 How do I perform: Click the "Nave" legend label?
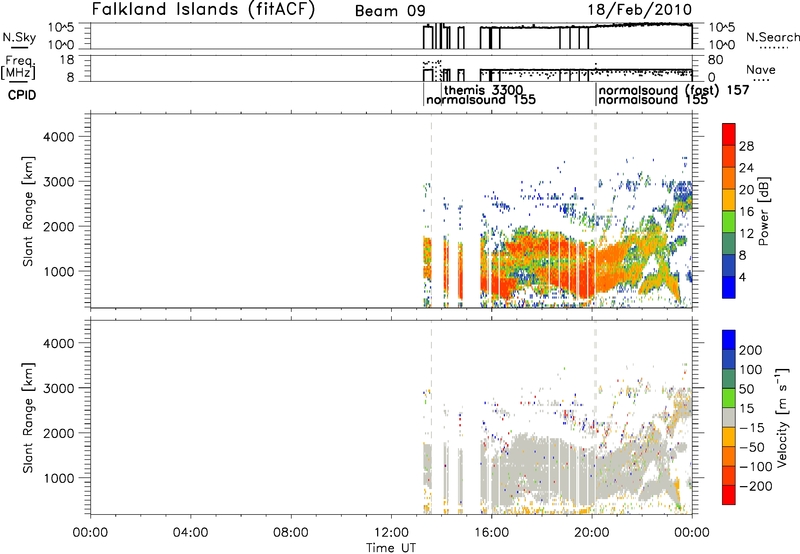(760, 69)
